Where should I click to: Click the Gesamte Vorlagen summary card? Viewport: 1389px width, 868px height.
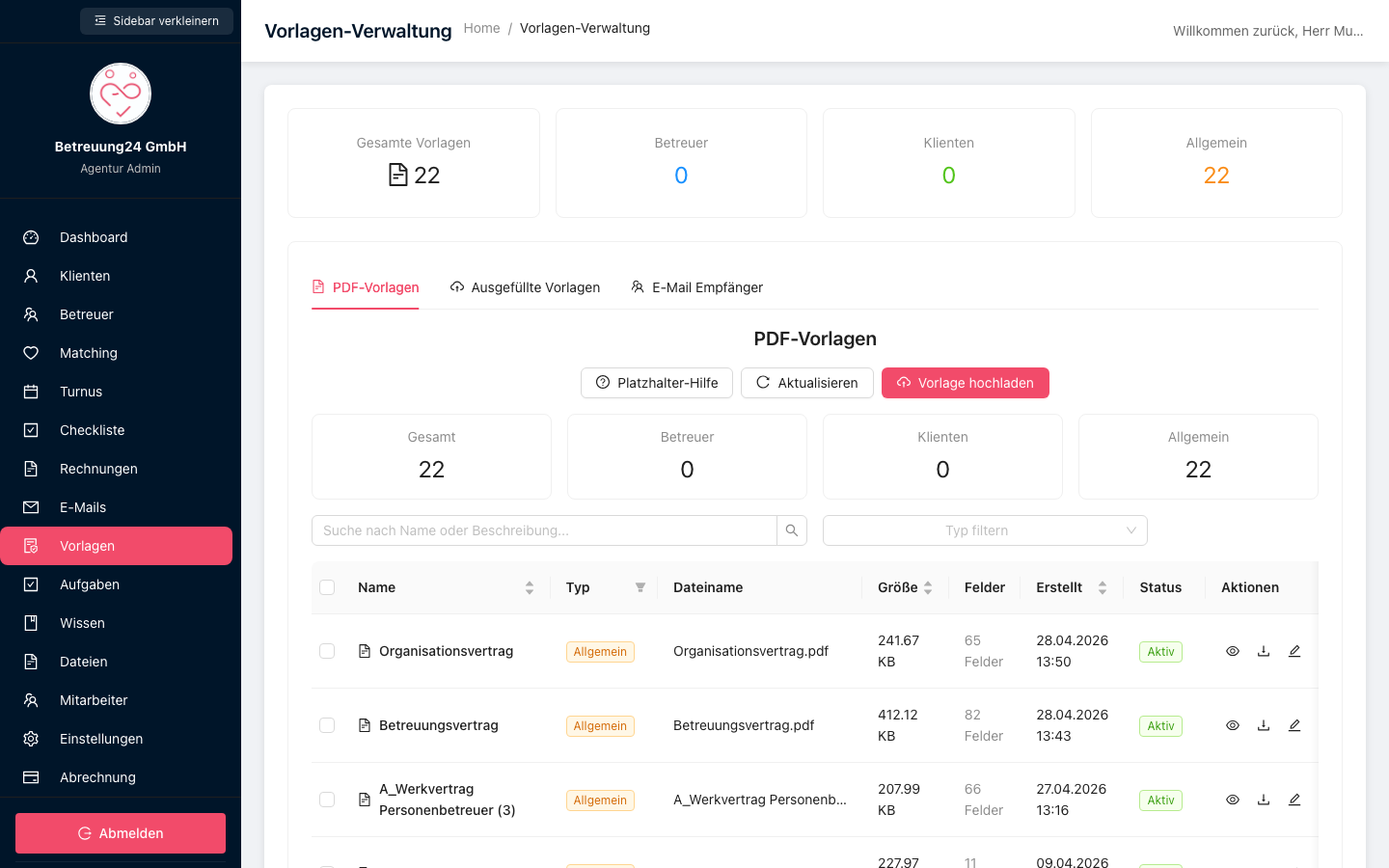(x=414, y=163)
